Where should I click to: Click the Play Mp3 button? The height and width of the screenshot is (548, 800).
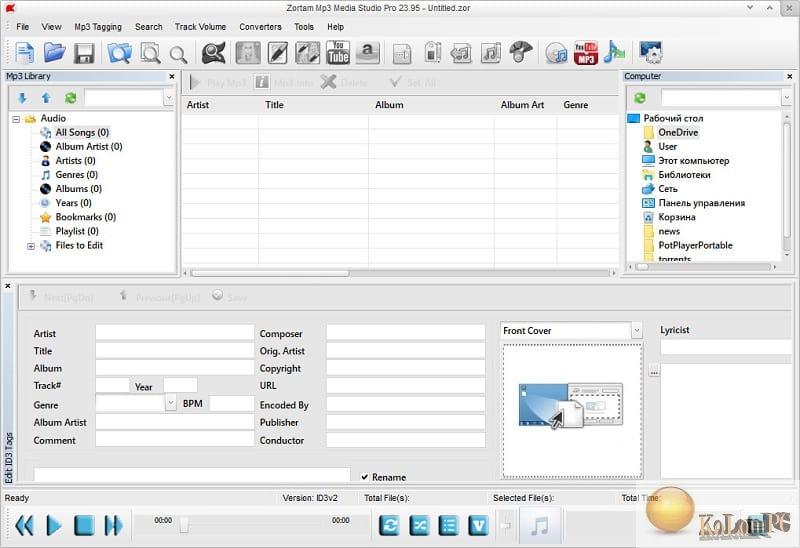(x=218, y=82)
